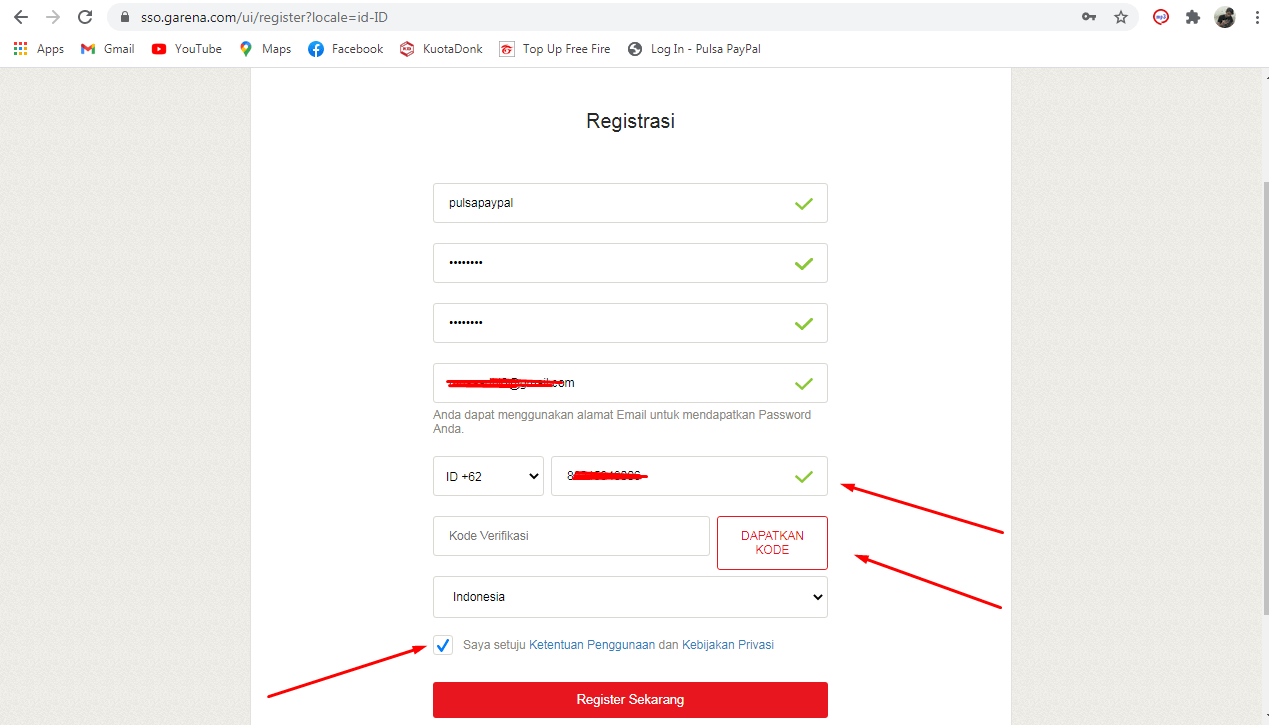Click the Kode Verifikasi input field

click(571, 536)
